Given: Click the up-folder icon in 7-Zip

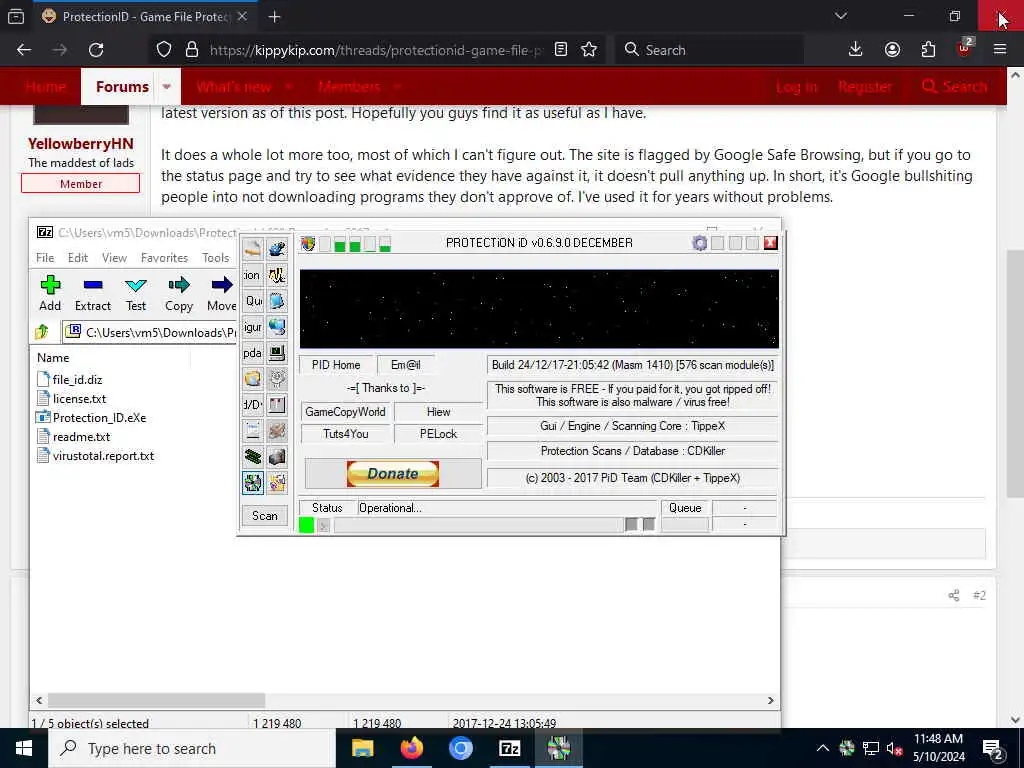Looking at the screenshot, I should [x=42, y=332].
